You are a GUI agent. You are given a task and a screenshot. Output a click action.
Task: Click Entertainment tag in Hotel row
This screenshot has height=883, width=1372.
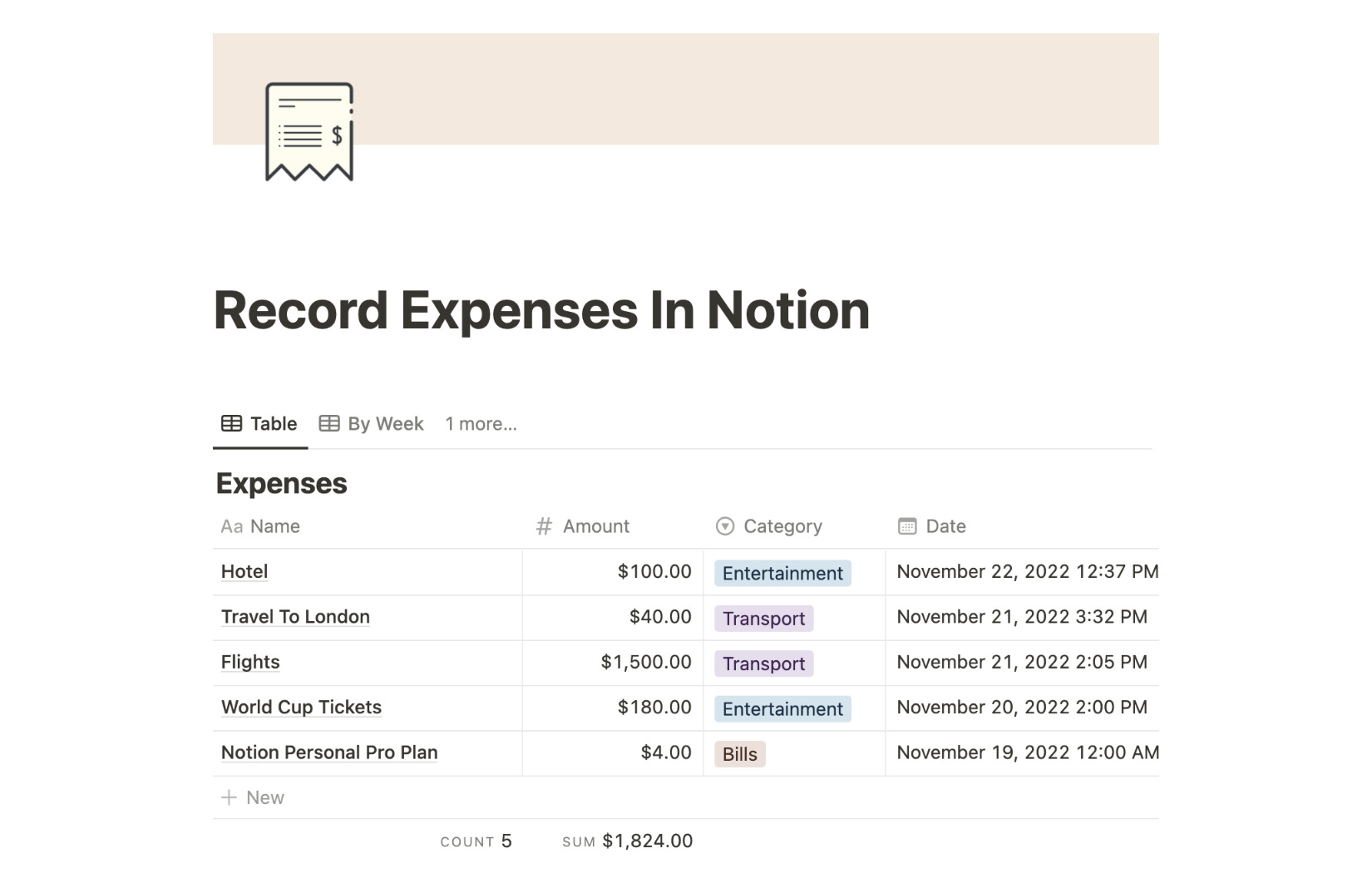(x=782, y=573)
